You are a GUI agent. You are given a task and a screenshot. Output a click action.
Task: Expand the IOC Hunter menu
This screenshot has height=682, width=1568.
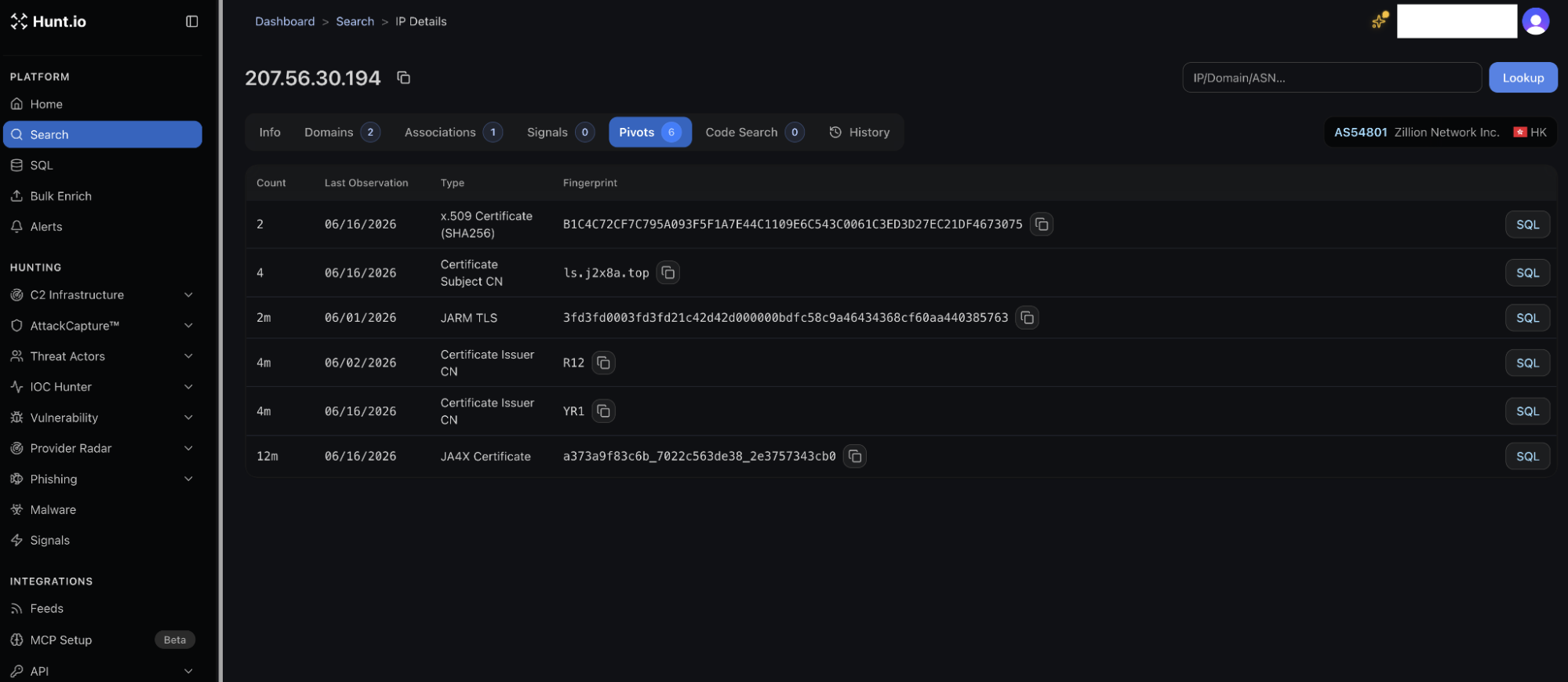[102, 386]
